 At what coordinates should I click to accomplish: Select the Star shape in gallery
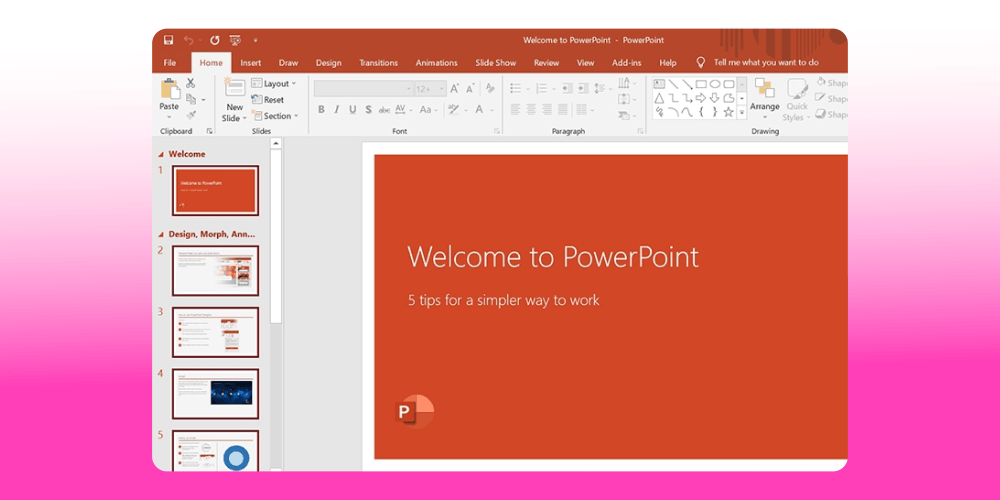pyautogui.click(x=729, y=112)
